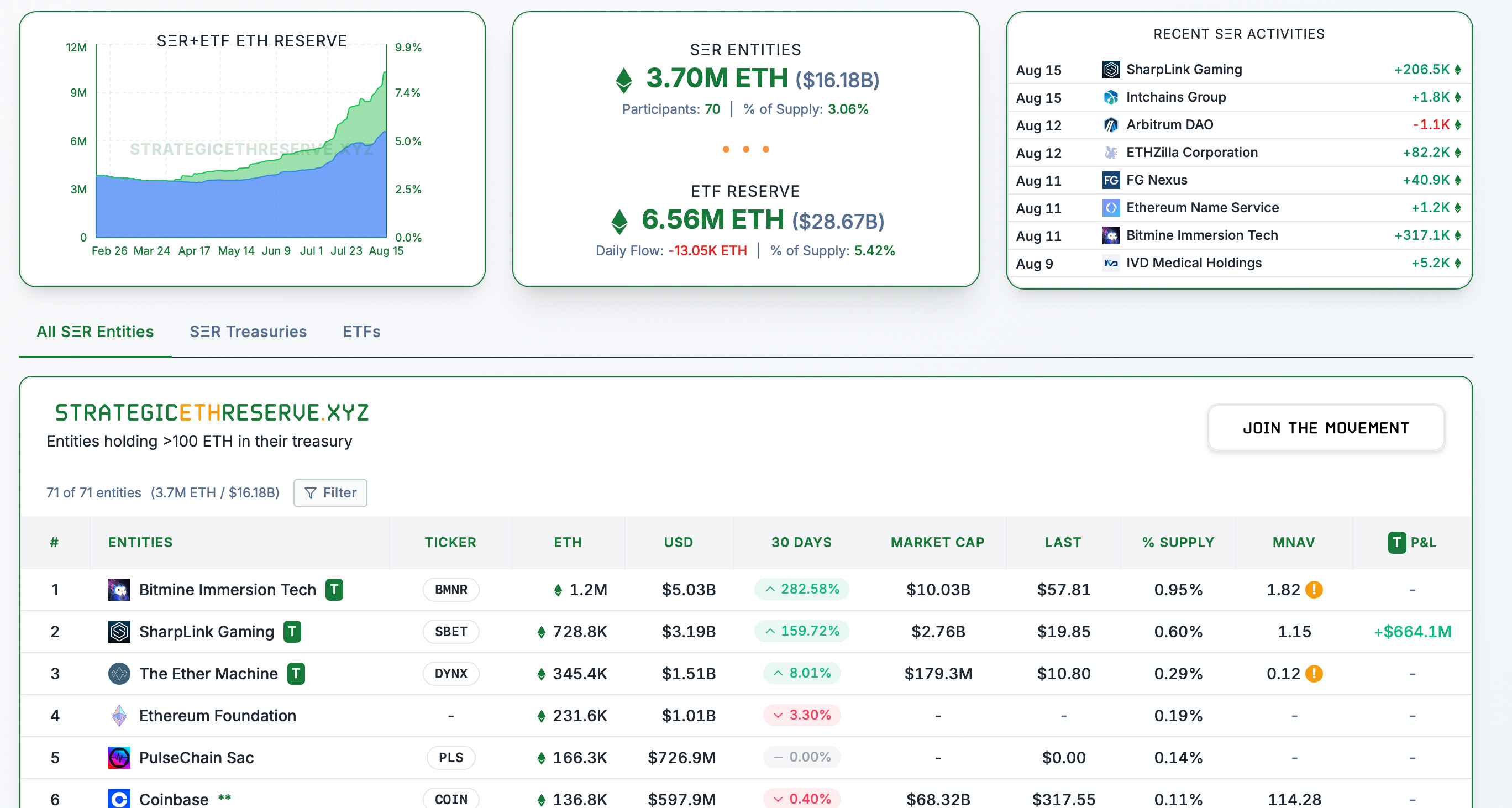Image resolution: width=1512 pixels, height=808 pixels.
Task: Click the orange warning icon beside MNAV 0.12
Action: [1314, 673]
